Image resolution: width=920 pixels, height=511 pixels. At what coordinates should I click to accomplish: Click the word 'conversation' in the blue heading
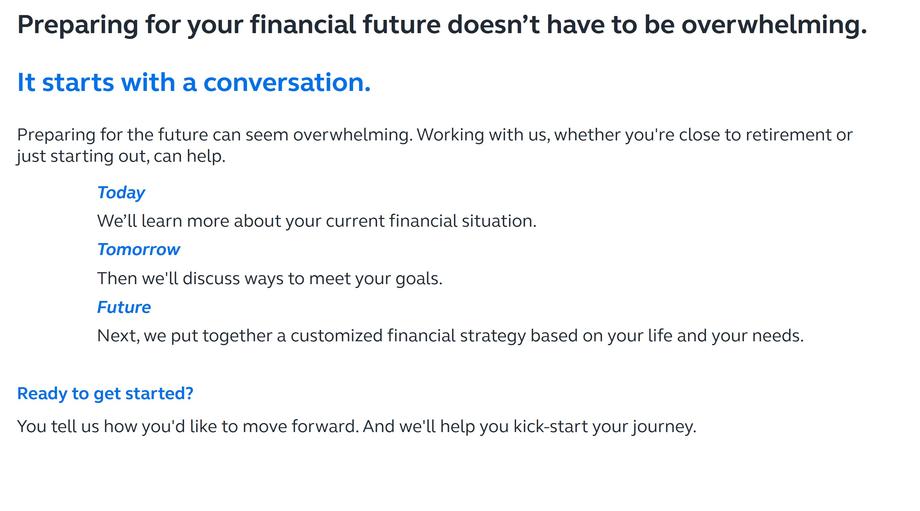(x=287, y=82)
